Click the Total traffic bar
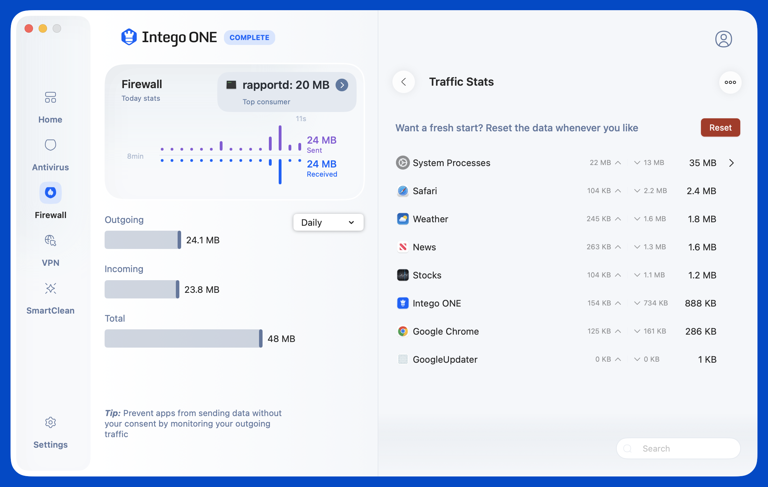The image size is (768, 487). click(x=184, y=339)
